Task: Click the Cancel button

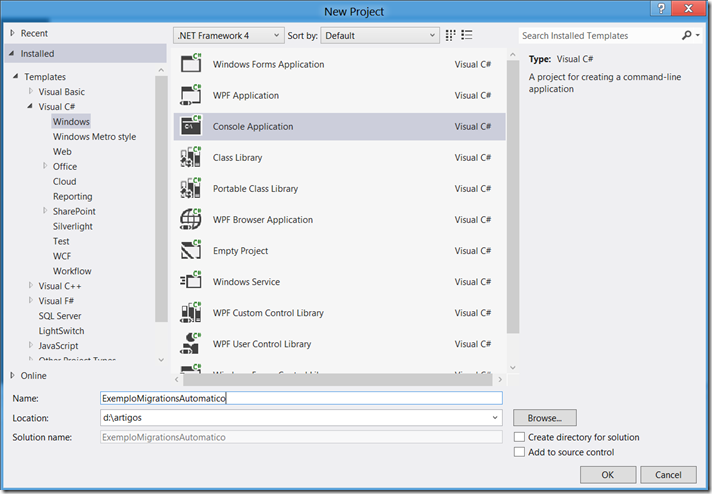Action: click(x=668, y=474)
